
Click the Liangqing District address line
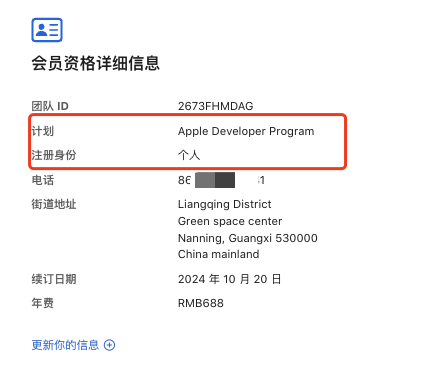(225, 204)
